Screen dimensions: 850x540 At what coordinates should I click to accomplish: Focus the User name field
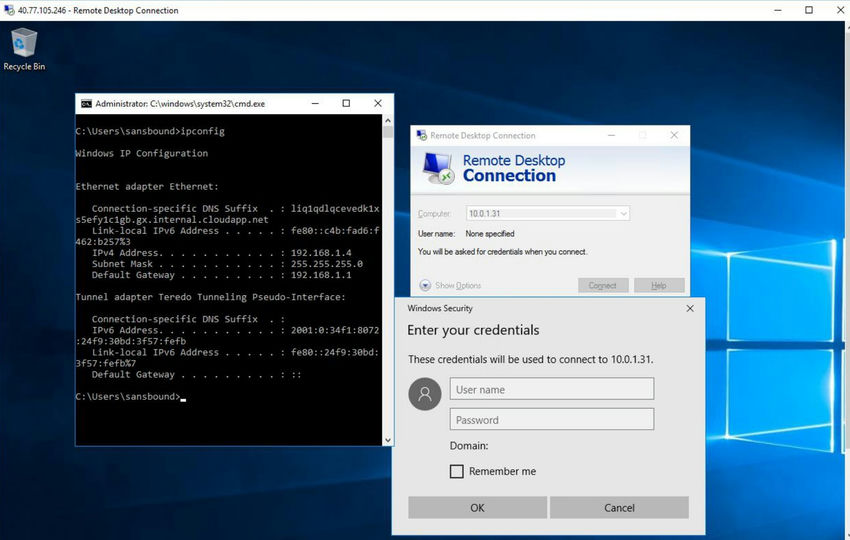[552, 389]
